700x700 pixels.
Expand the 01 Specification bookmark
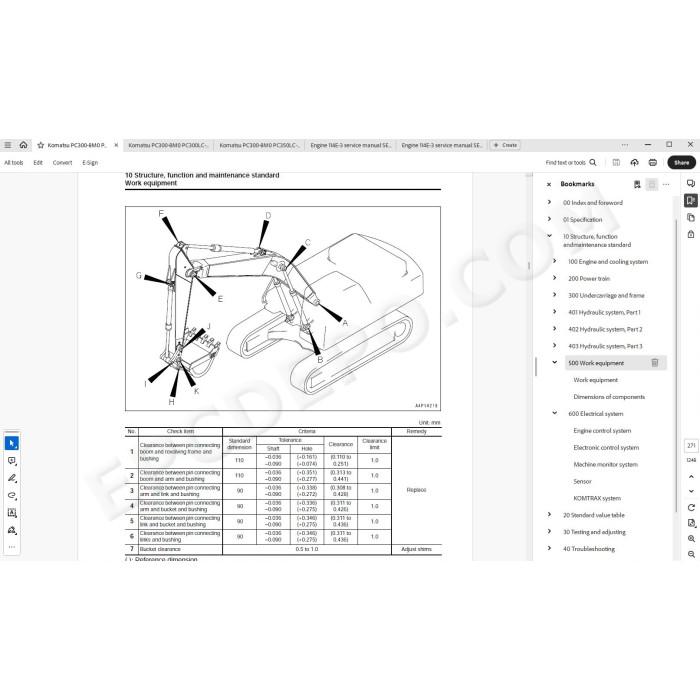point(550,219)
